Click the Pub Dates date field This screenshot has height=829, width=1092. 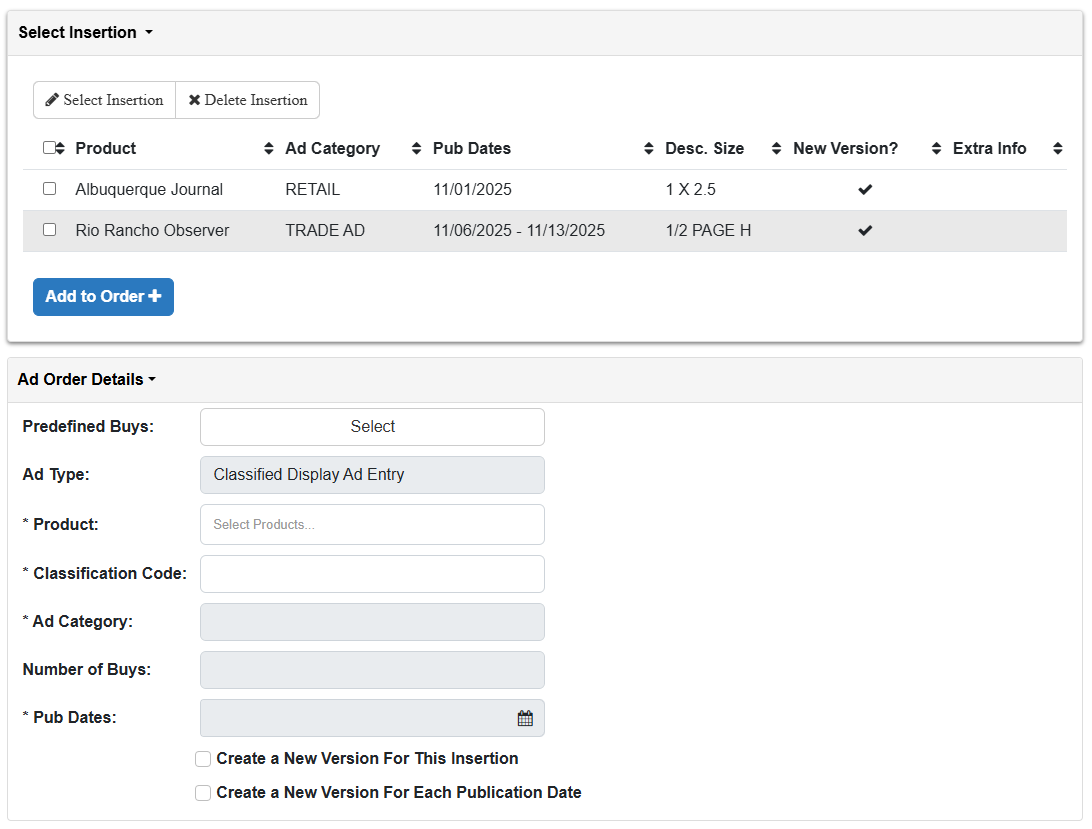point(372,718)
